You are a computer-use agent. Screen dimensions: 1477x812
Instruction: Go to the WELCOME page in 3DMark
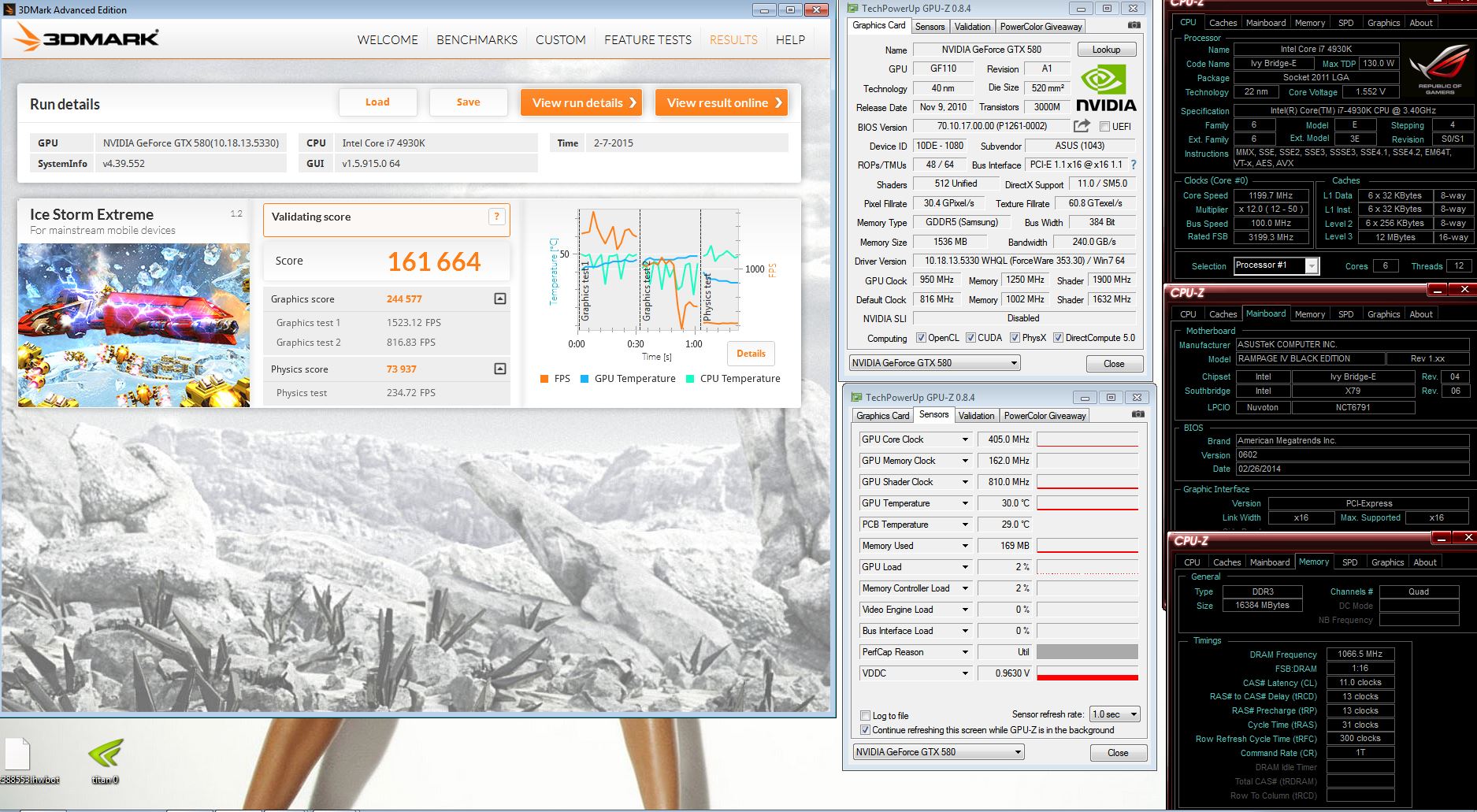point(388,39)
